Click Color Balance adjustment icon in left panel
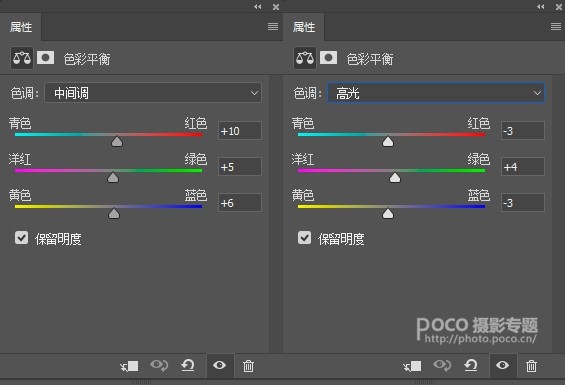The height and width of the screenshot is (385, 565). 22,58
